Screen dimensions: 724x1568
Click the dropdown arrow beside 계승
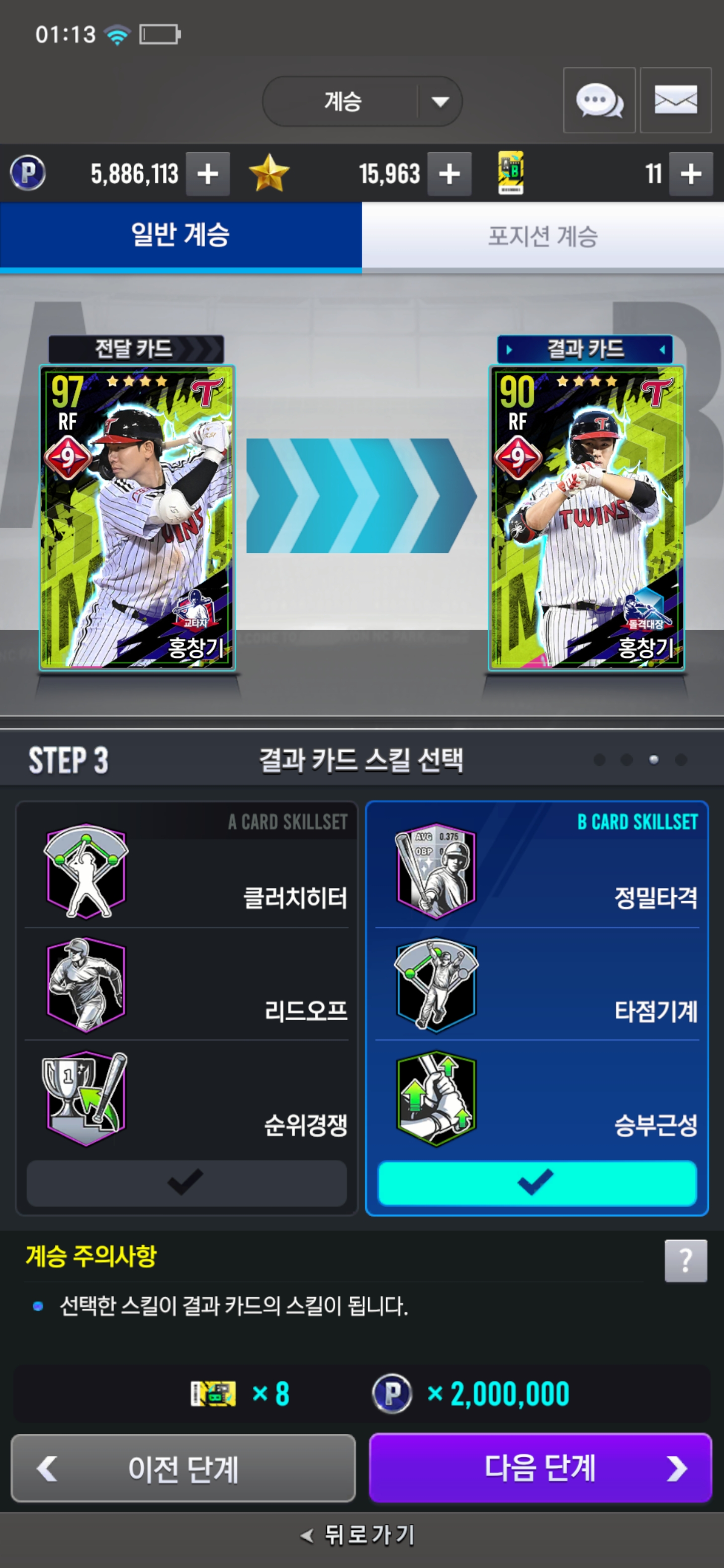coord(439,101)
